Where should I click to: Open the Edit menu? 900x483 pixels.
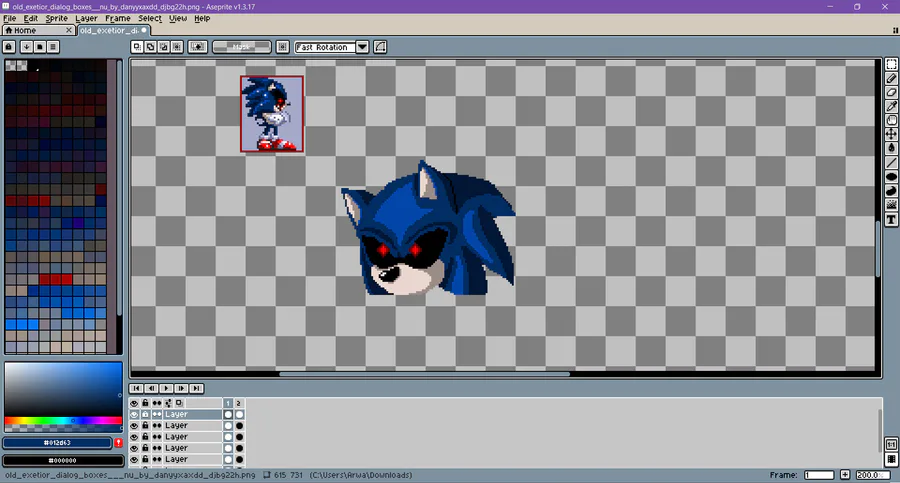[x=30, y=18]
